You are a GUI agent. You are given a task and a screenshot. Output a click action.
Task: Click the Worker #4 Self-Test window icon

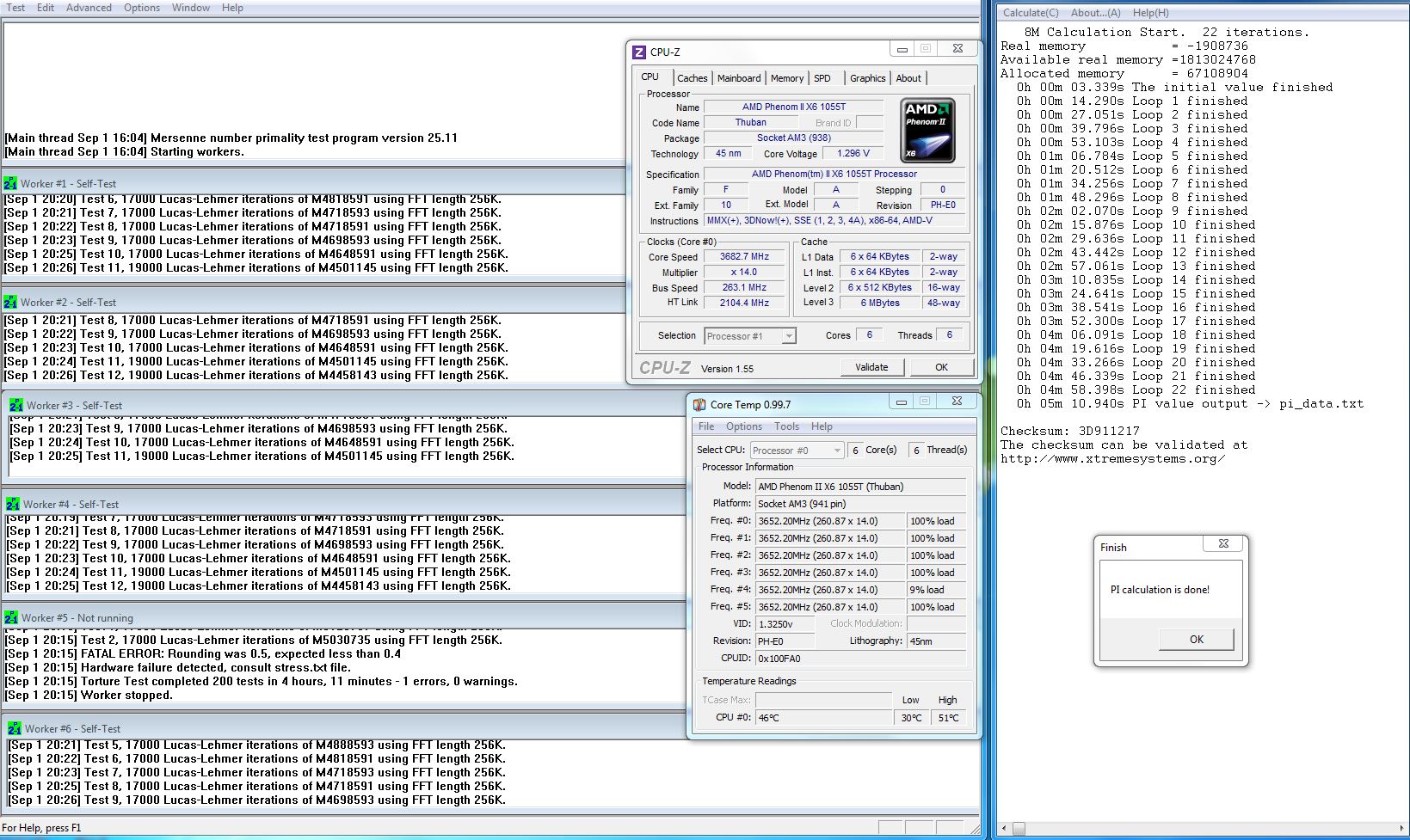point(13,504)
